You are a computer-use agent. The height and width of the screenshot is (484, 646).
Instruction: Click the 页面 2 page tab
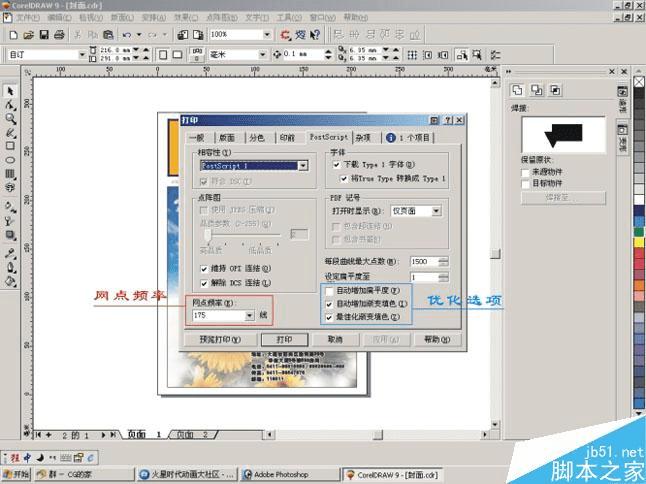(x=192, y=435)
